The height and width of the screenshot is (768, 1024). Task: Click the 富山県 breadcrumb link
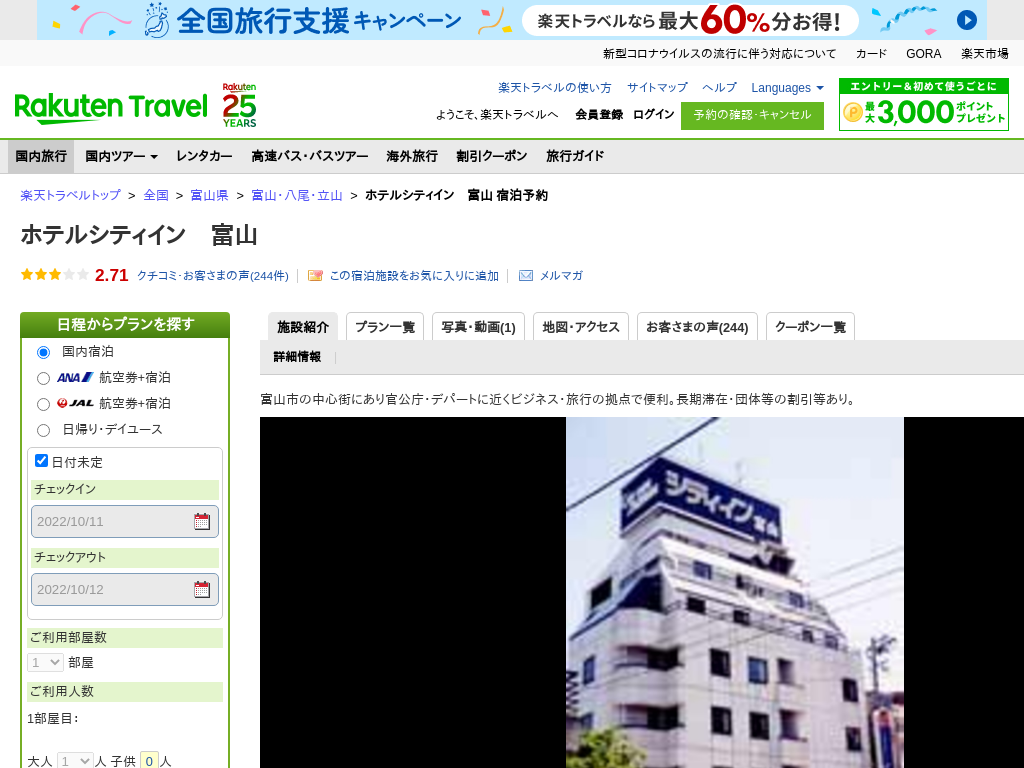pos(209,195)
